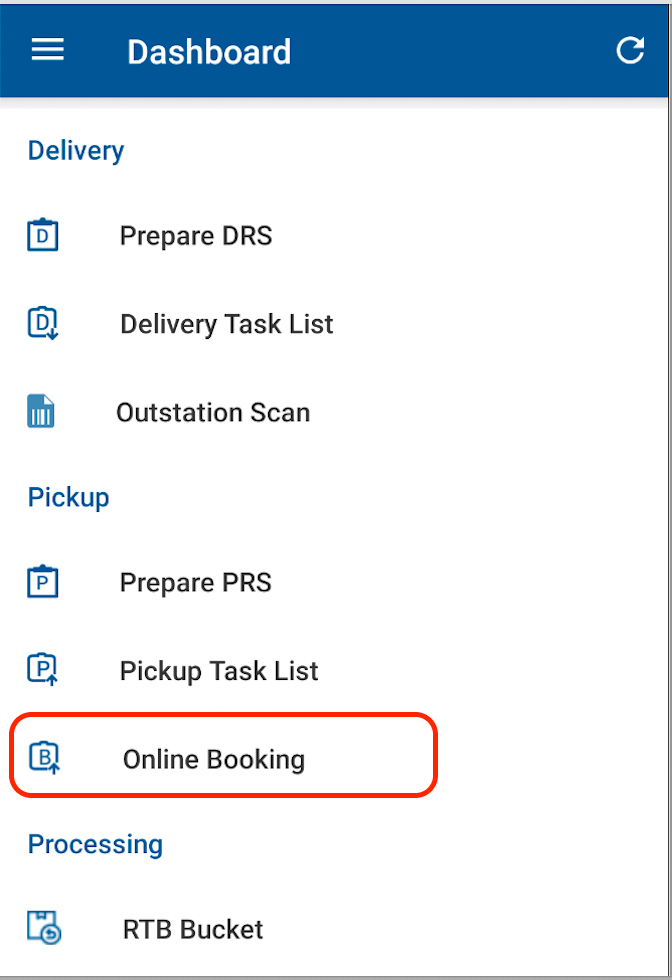Click the Outstation Scan barcode icon
This screenshot has width=672, height=980.
click(x=42, y=412)
